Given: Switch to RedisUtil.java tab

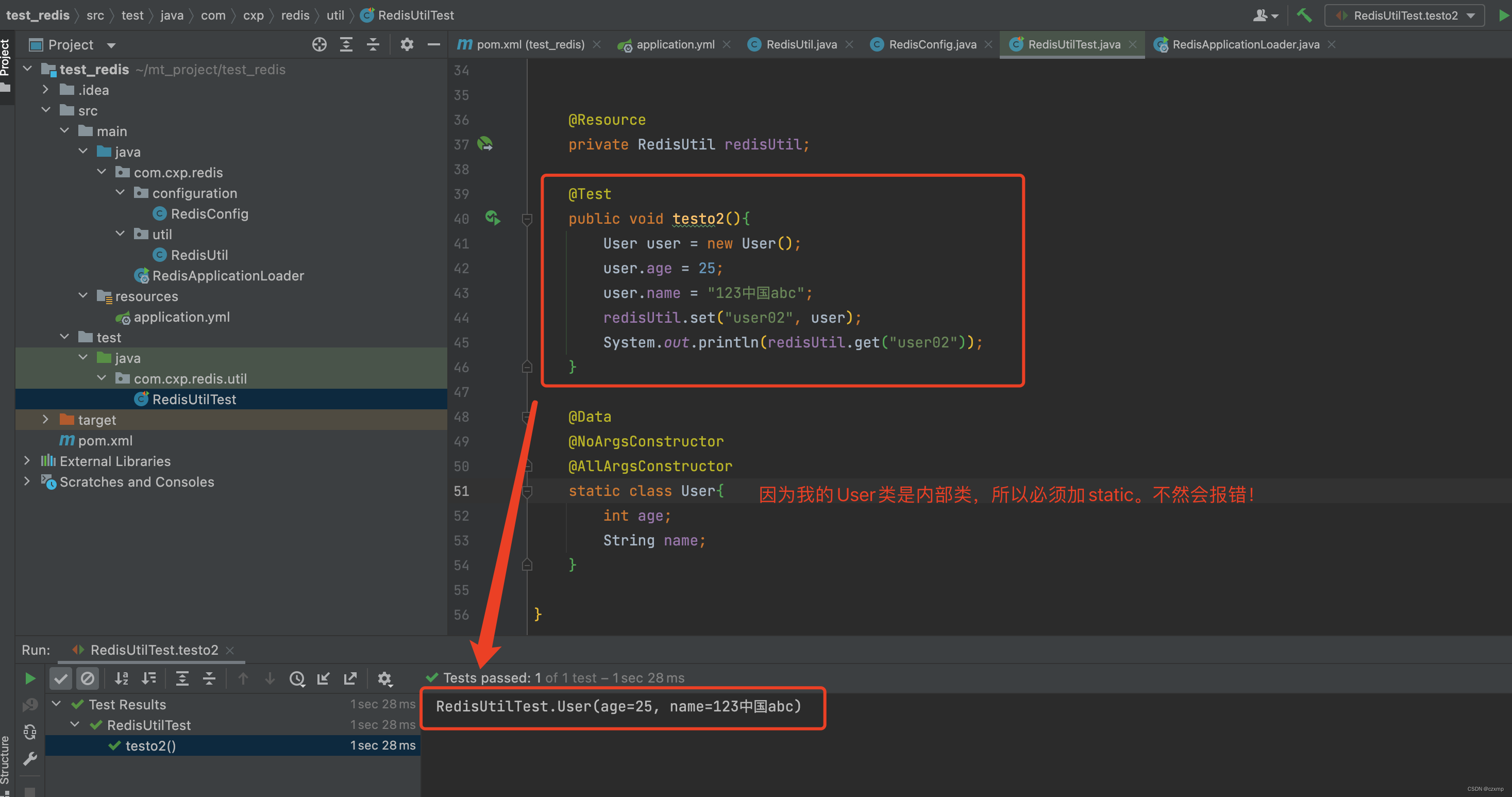Looking at the screenshot, I should (x=793, y=45).
